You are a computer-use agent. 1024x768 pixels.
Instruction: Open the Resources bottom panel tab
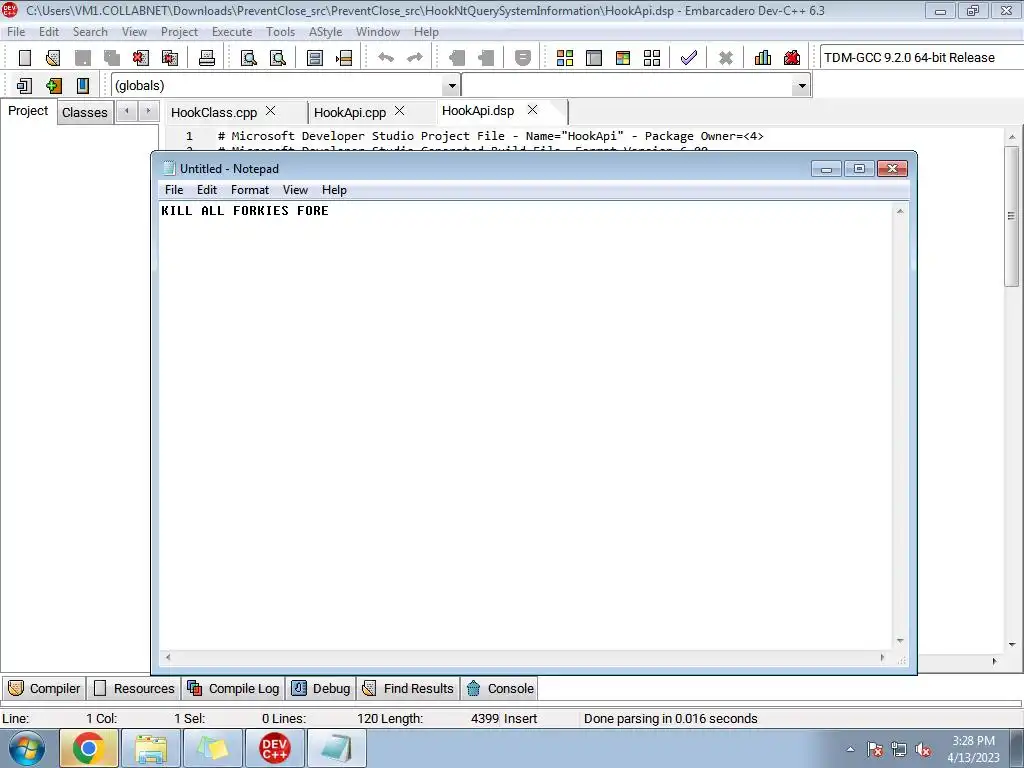(x=135, y=688)
